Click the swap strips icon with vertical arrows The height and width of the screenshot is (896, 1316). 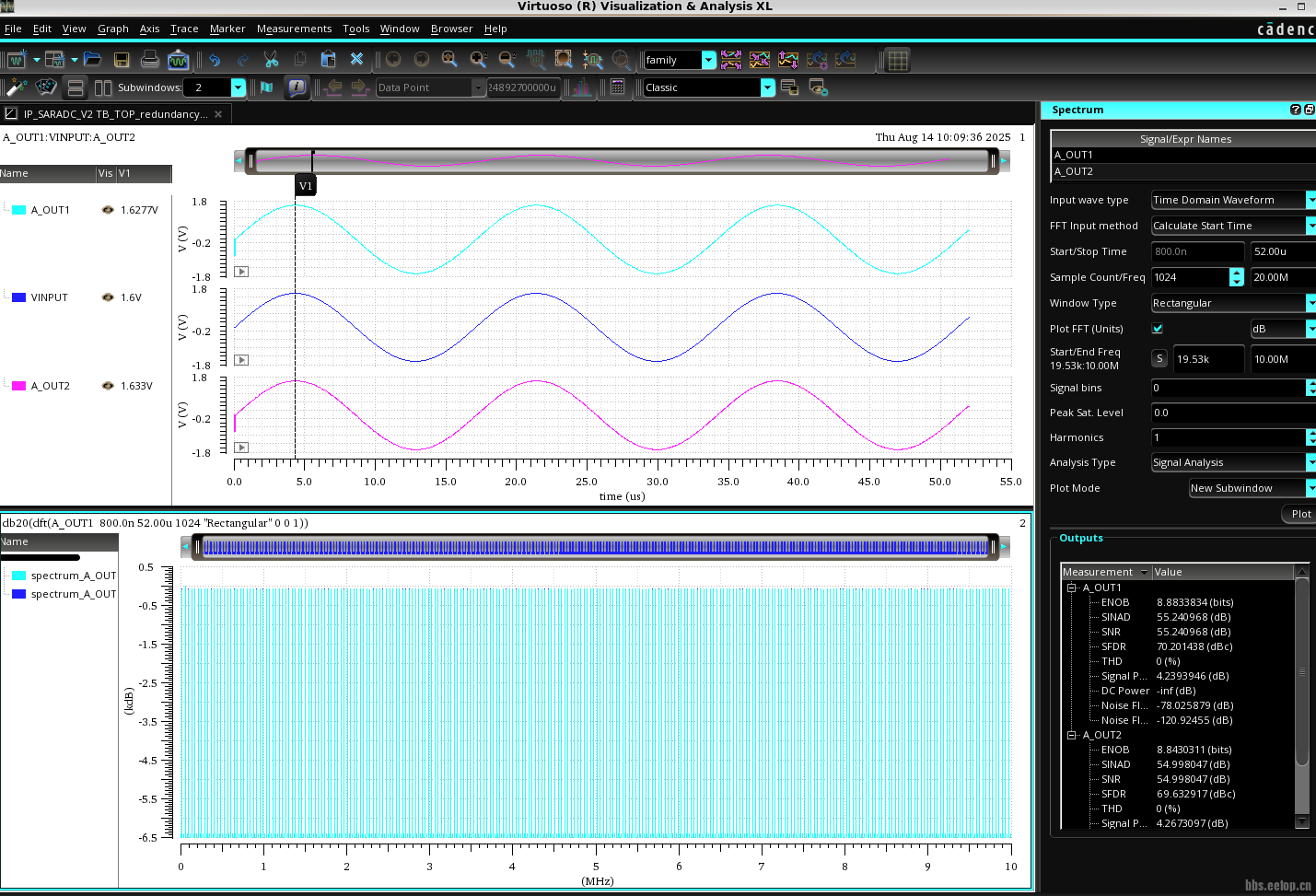pyautogui.click(x=788, y=60)
